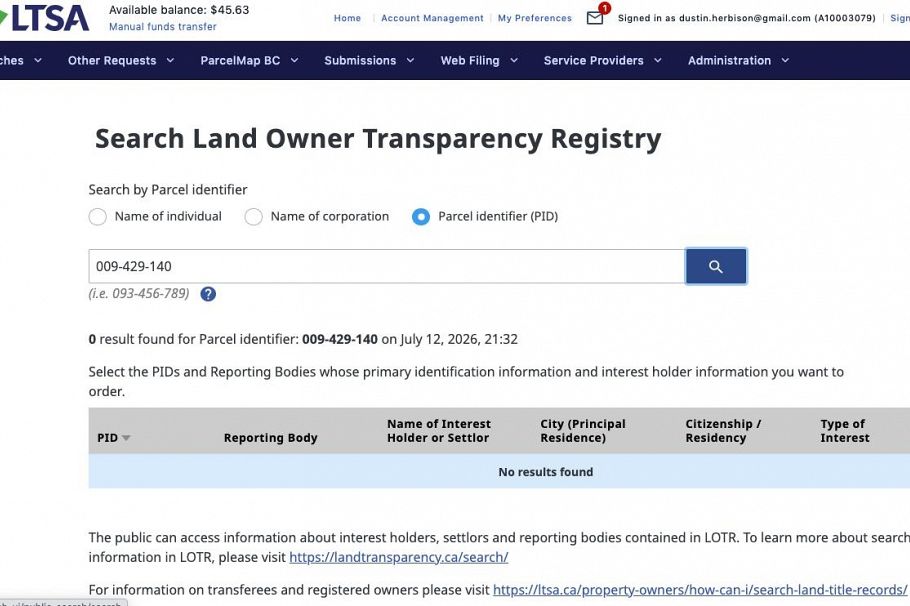The width and height of the screenshot is (910, 606).
Task: Expand the ParcelMap BC dropdown
Action: [x=249, y=60]
